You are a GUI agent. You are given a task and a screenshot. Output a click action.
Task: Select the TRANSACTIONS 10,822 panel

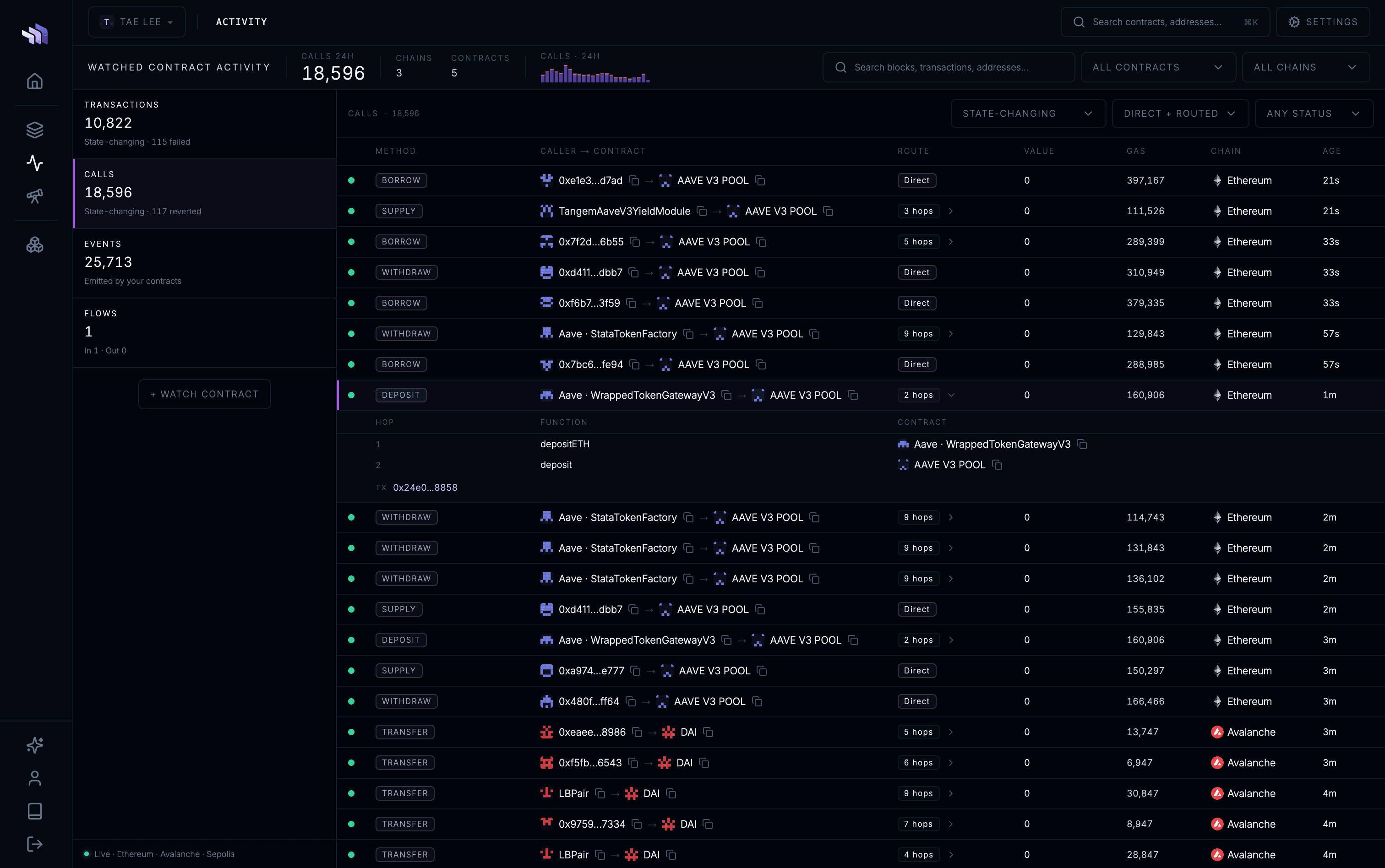point(205,124)
